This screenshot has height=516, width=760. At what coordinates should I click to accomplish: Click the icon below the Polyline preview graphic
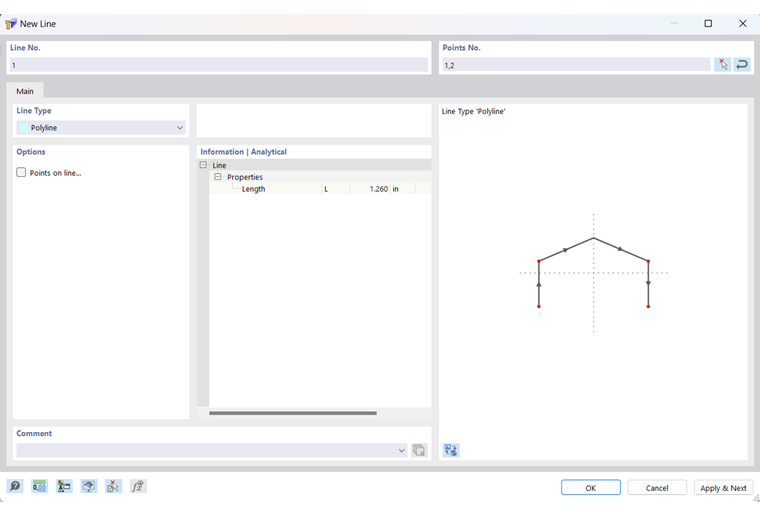coord(451,450)
